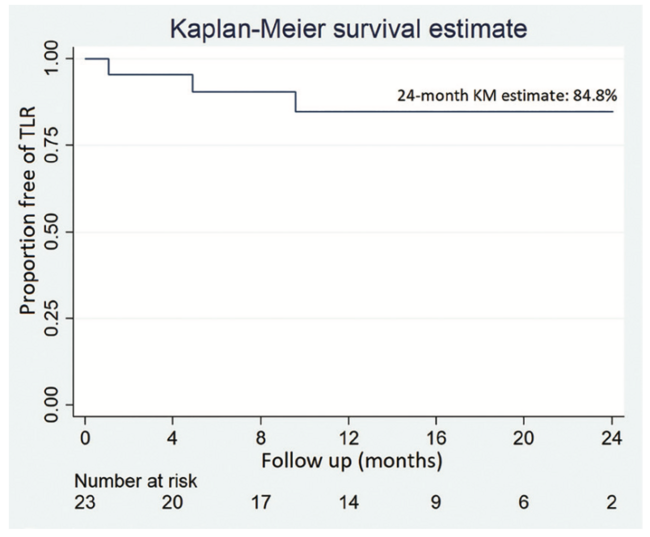This screenshot has width=650, height=537.
Task: Click the x-axis tick label 16
Action: coord(436,439)
